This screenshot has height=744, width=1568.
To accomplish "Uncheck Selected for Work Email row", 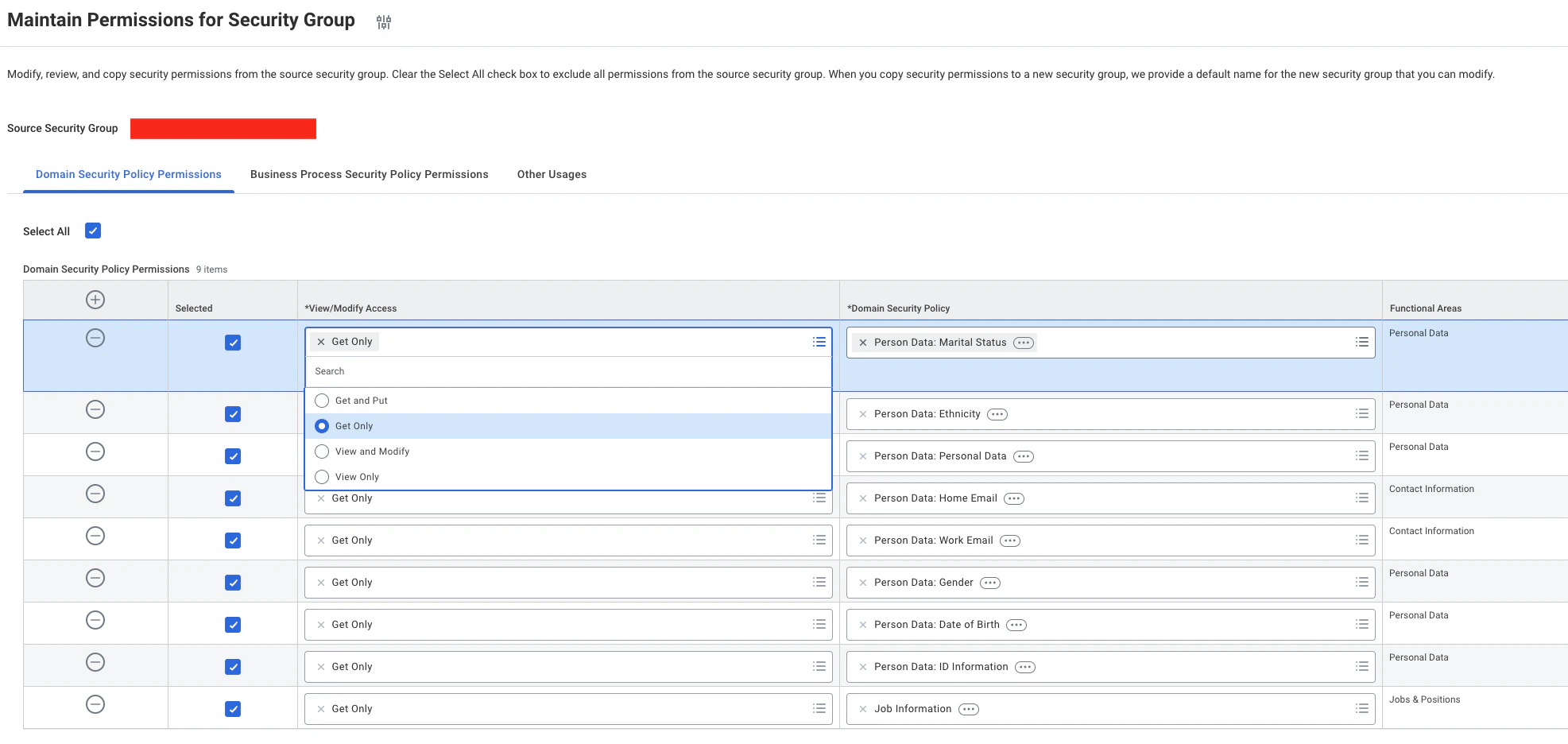I will pyautogui.click(x=233, y=541).
